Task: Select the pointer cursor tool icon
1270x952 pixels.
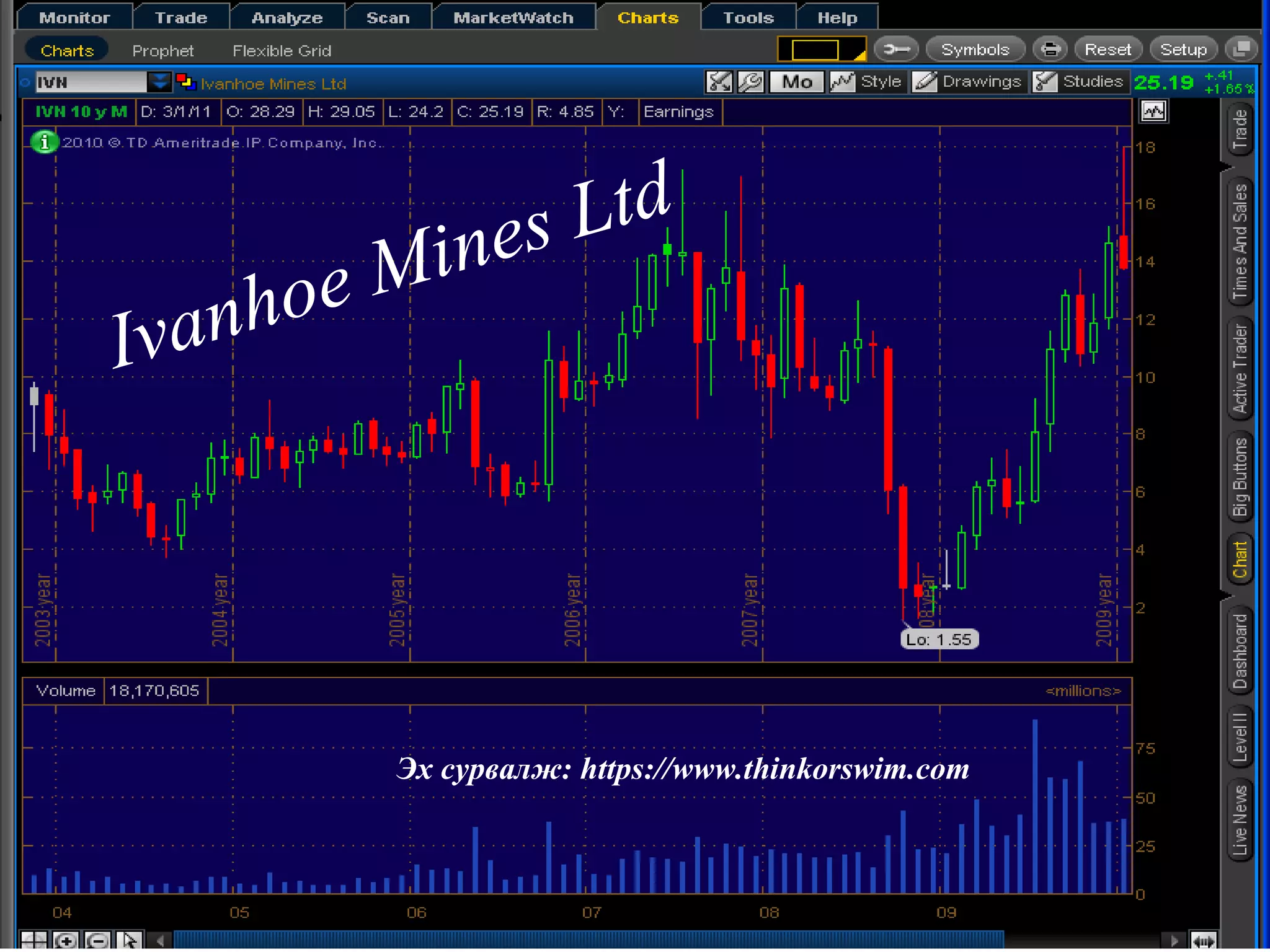Action: point(130,940)
